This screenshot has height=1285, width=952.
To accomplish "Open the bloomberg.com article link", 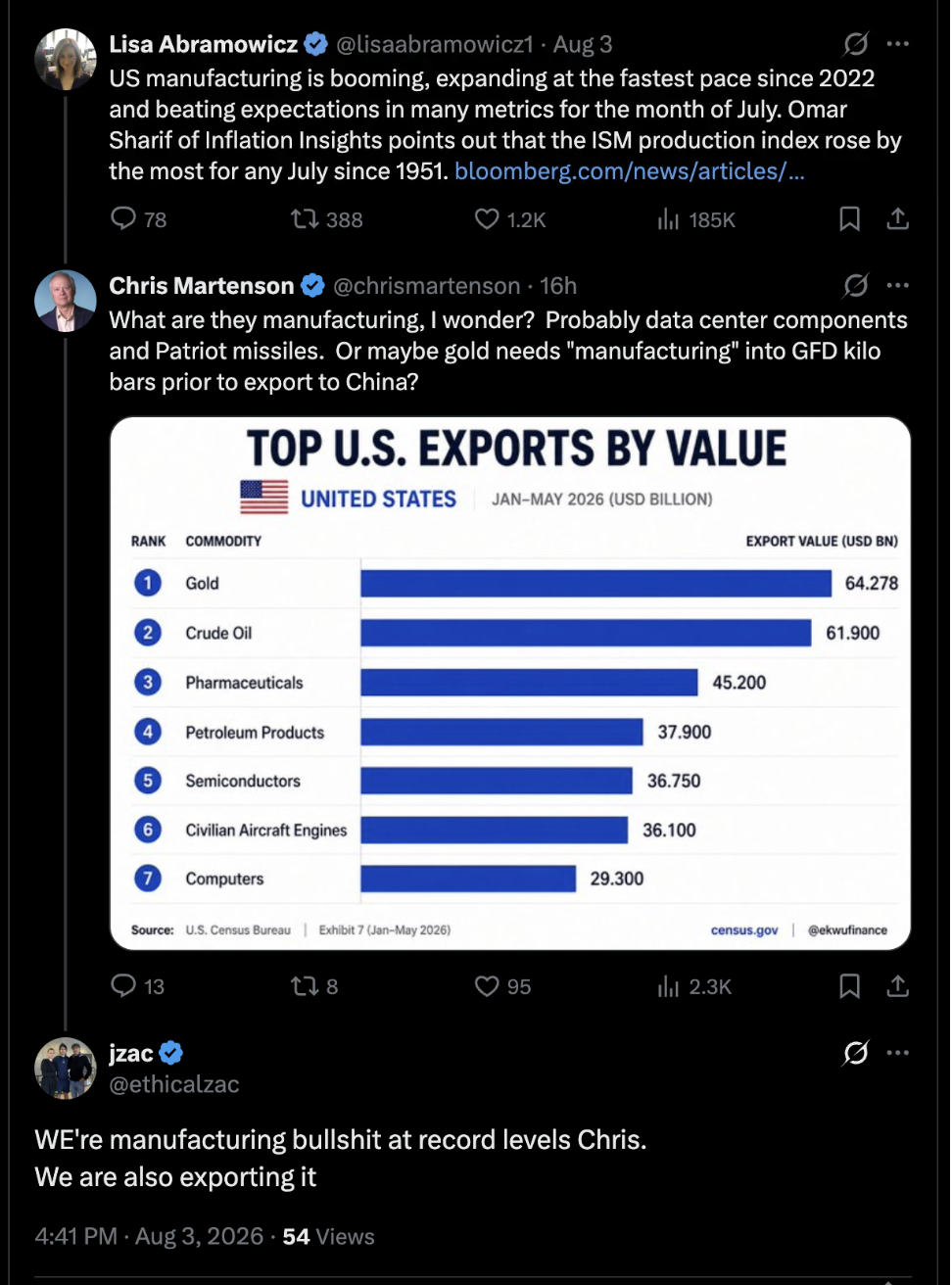I will point(630,171).
